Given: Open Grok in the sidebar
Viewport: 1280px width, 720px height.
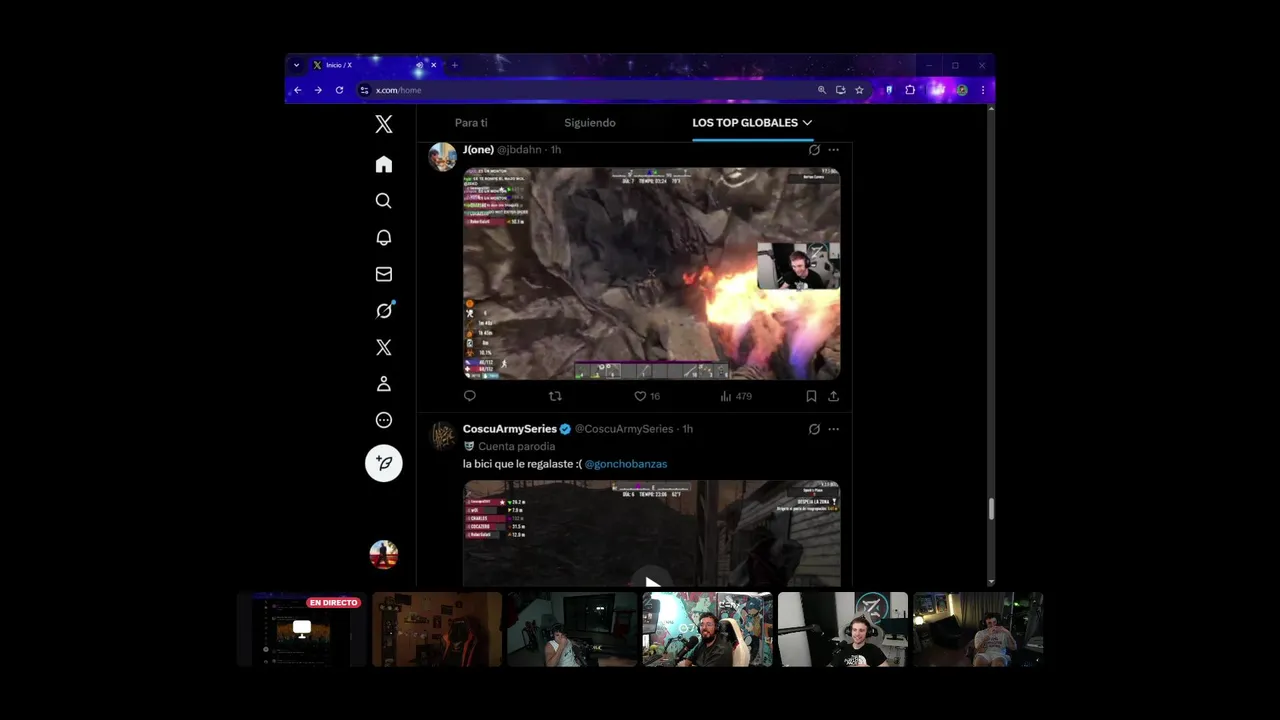Looking at the screenshot, I should (x=384, y=310).
